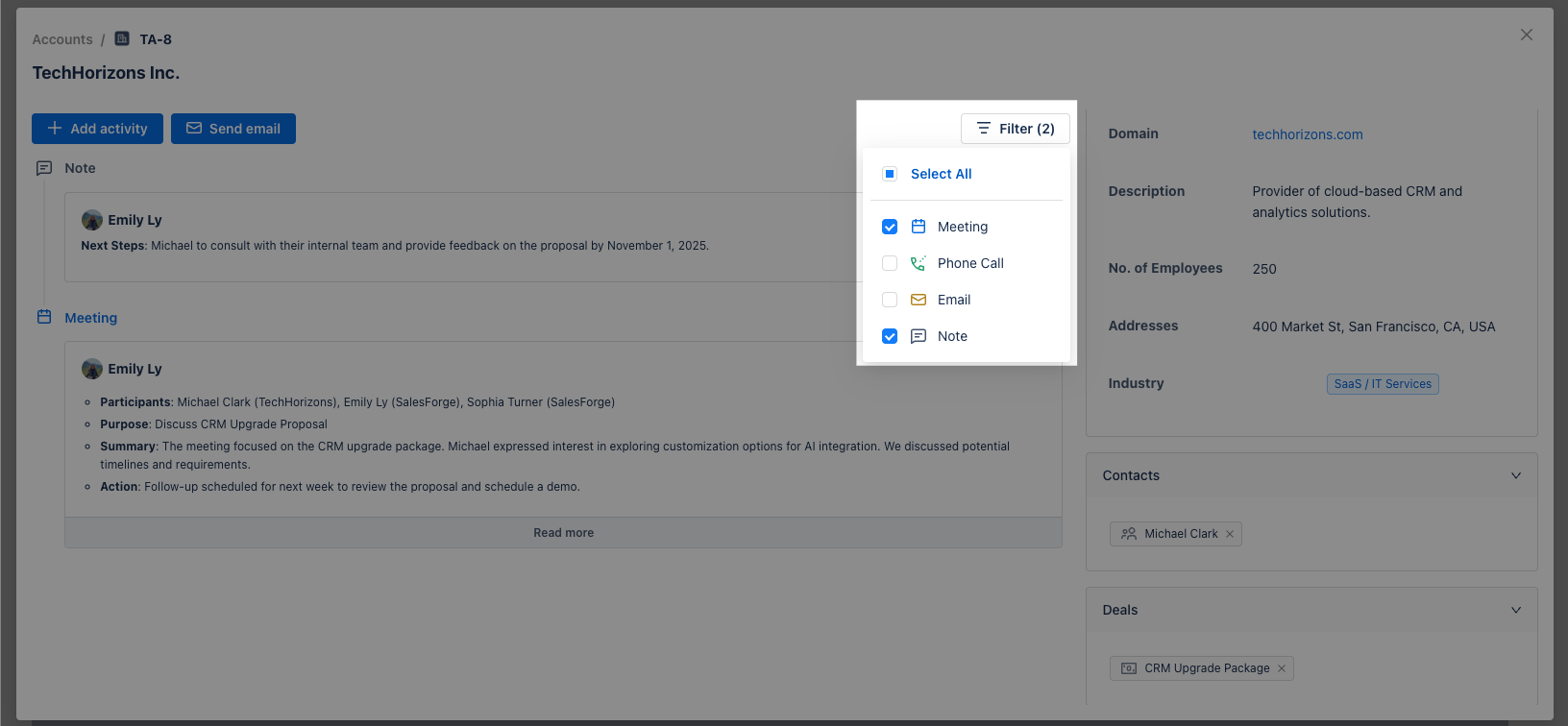Image resolution: width=1568 pixels, height=726 pixels.
Task: Click the Note icon in filter list
Action: [x=919, y=336]
